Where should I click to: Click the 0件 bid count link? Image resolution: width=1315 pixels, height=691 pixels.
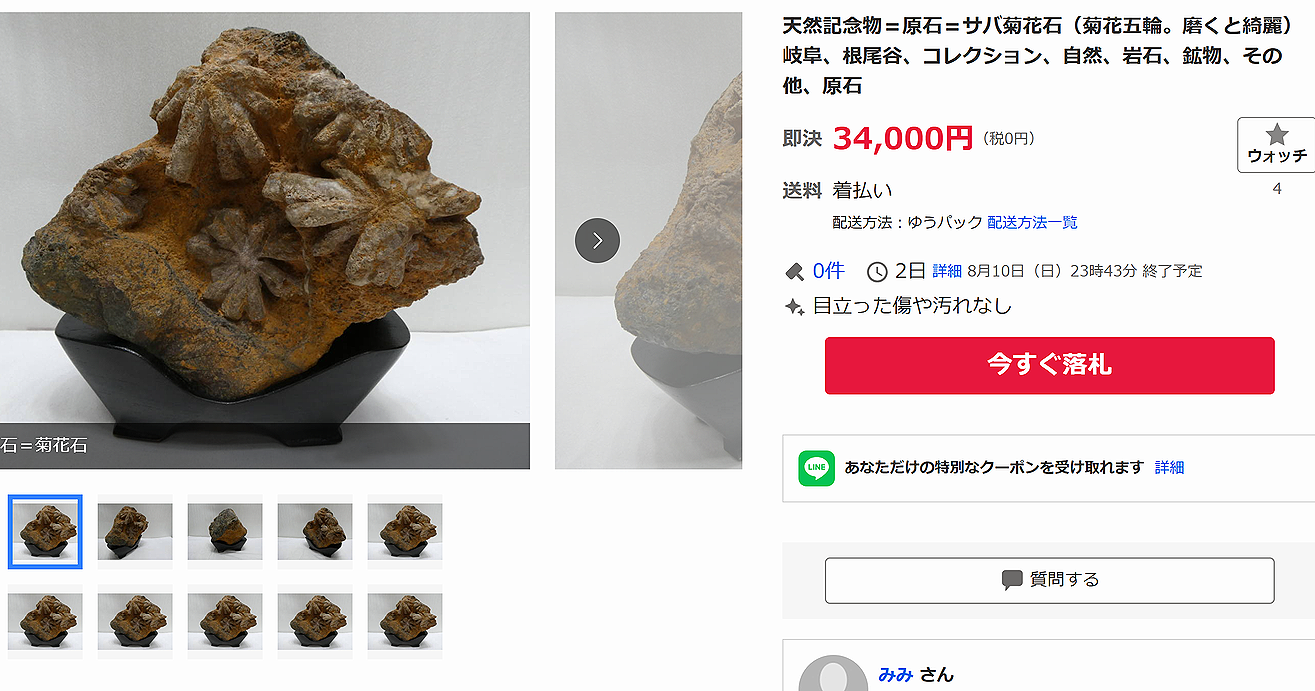(x=828, y=271)
